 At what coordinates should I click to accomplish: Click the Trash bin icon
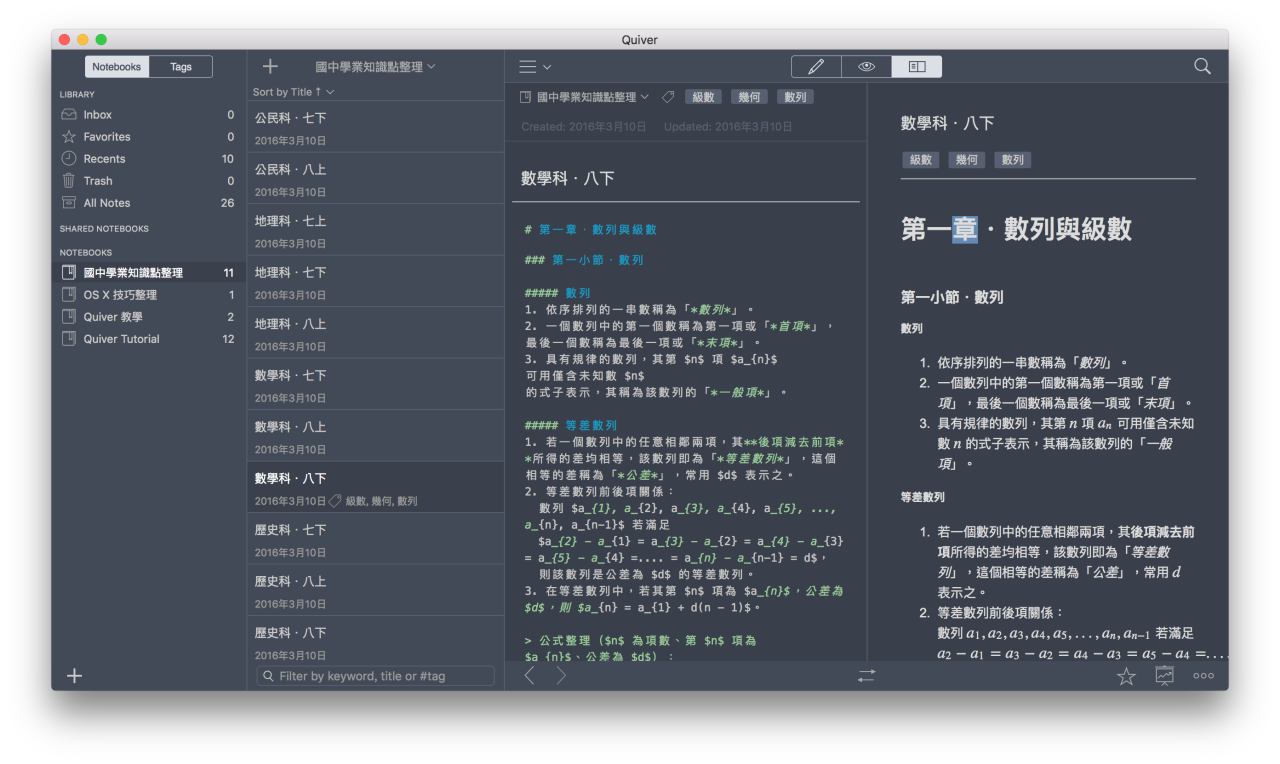pos(69,181)
